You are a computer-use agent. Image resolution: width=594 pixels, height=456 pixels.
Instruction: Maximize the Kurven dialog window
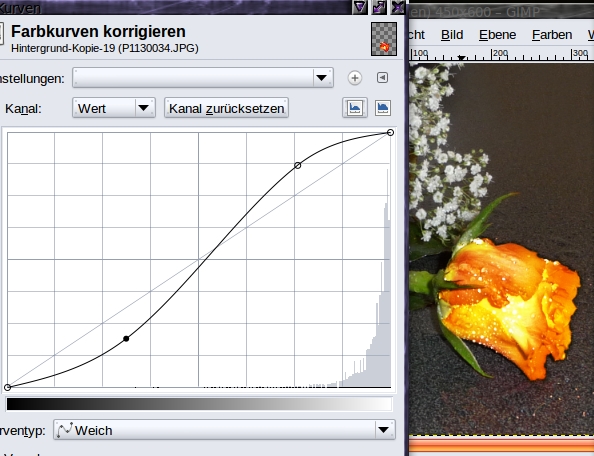[379, 7]
